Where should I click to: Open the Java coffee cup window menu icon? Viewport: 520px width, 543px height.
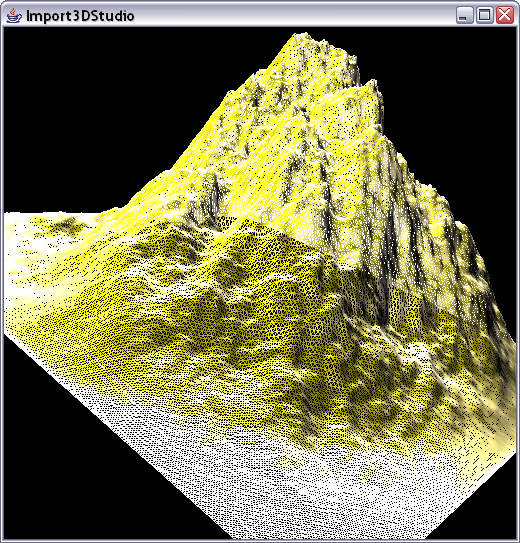(14, 16)
